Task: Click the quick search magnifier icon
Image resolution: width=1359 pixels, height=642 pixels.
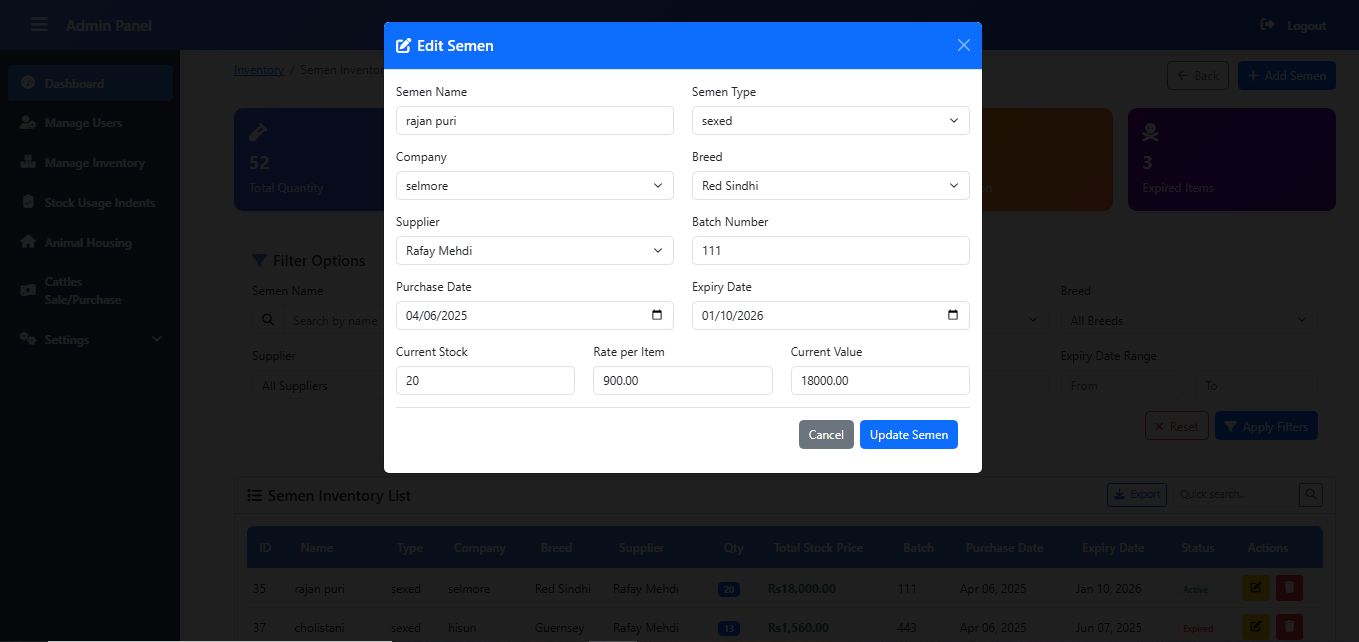Action: click(x=1311, y=494)
